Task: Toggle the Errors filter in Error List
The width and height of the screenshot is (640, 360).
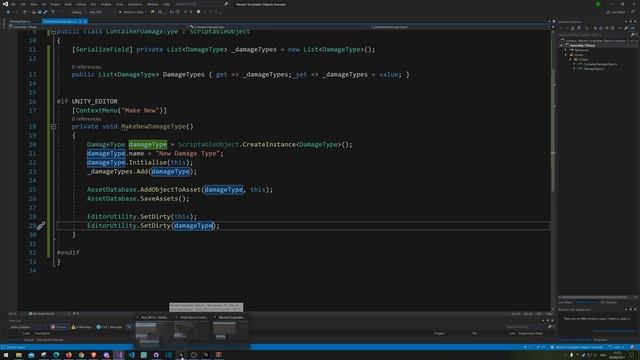Action: point(59,327)
